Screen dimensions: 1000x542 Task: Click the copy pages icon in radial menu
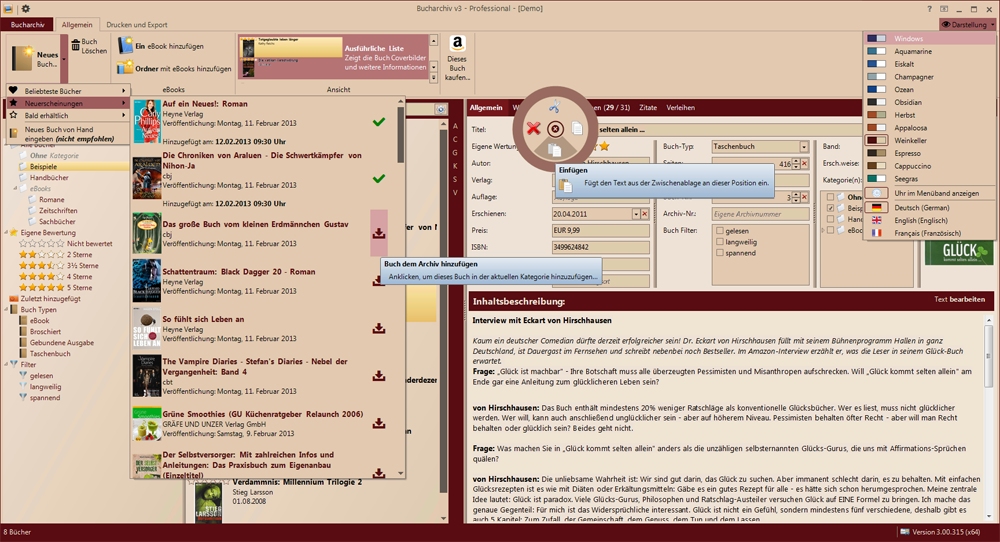[x=577, y=129]
